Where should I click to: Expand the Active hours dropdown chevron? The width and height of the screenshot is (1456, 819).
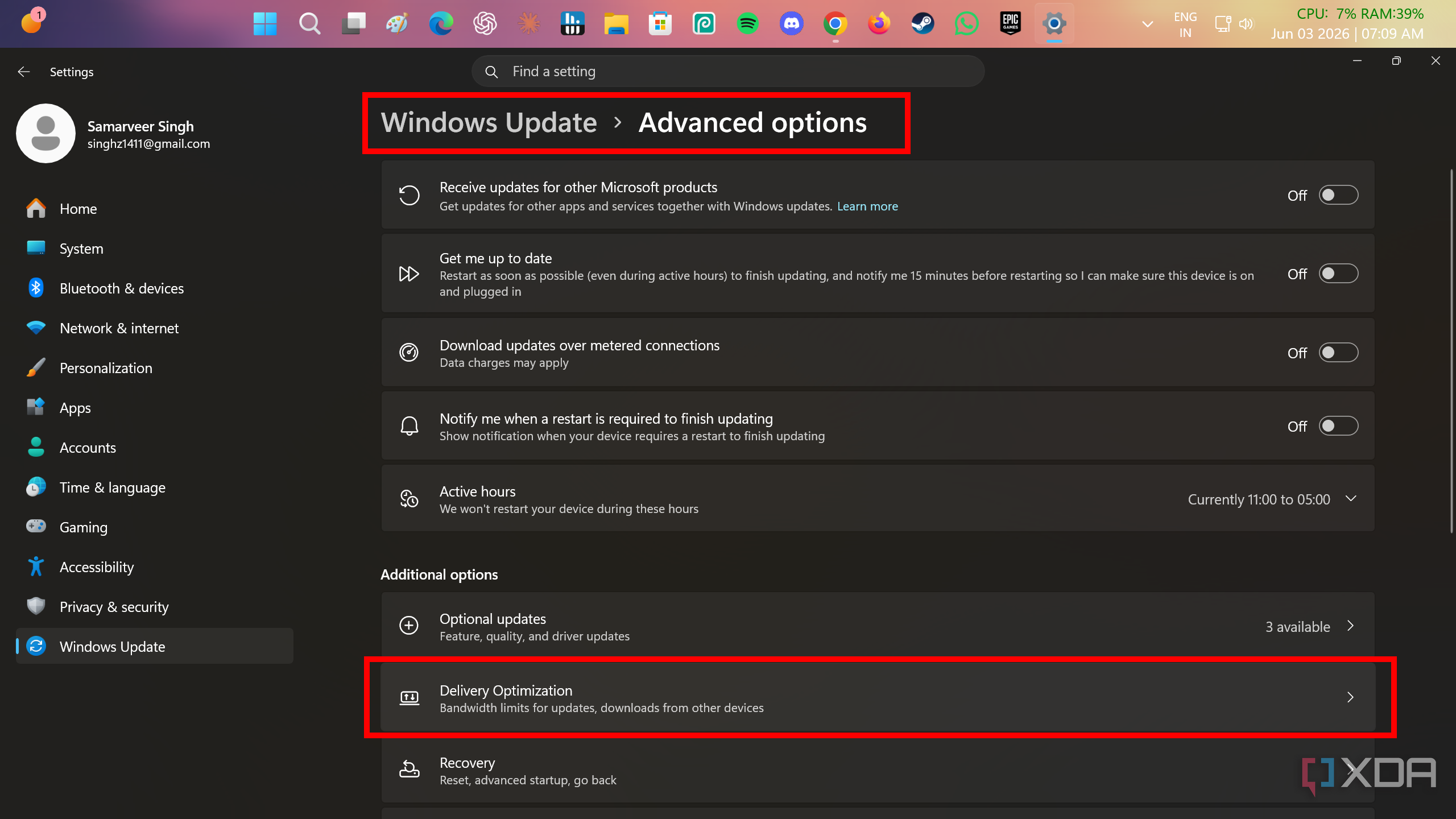pos(1351,499)
